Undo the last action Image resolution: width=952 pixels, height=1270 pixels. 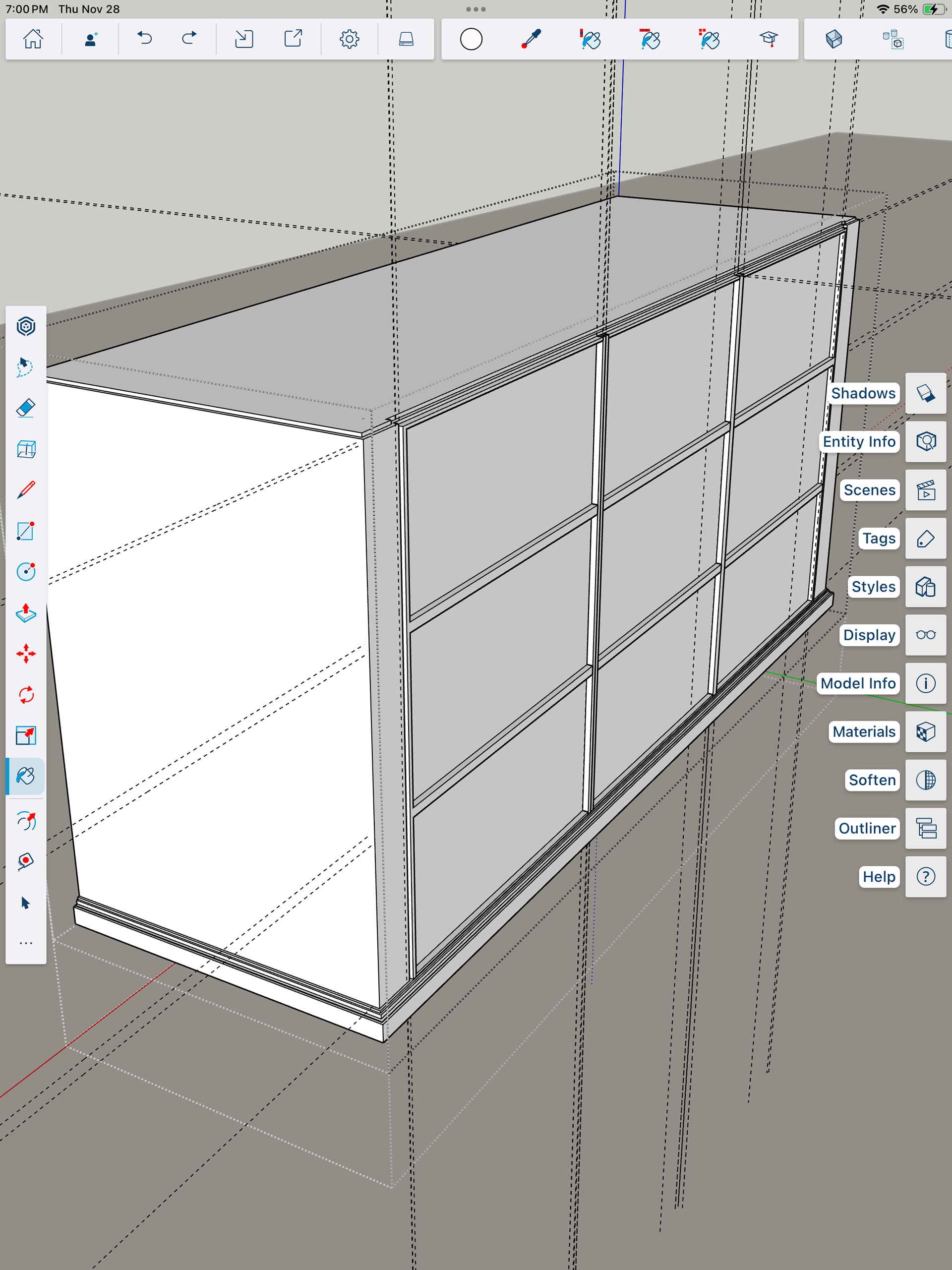click(145, 39)
